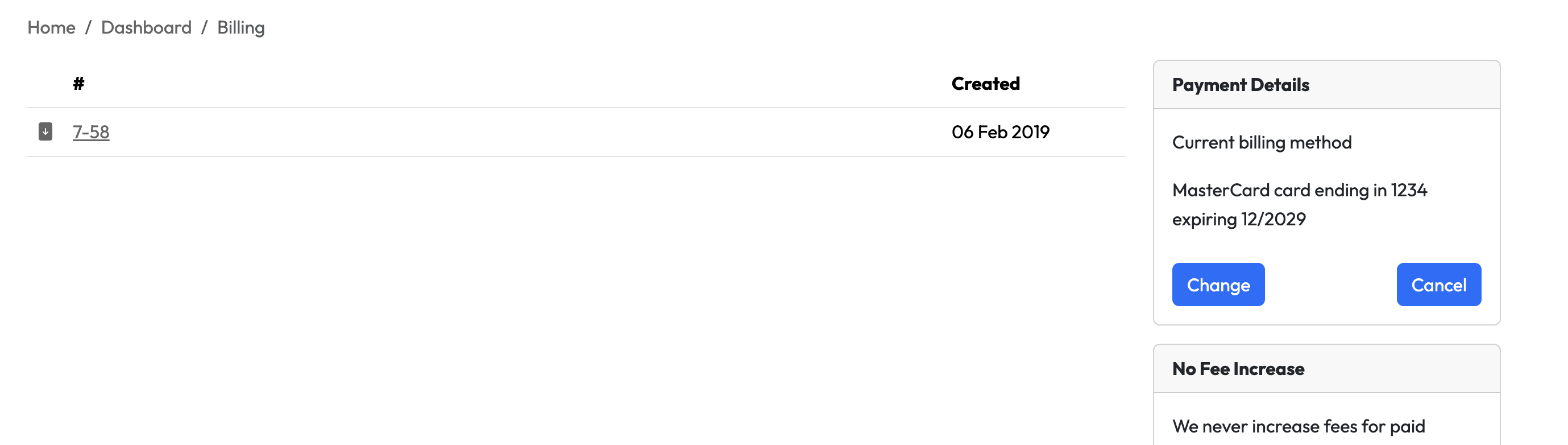
Task: Click the Created column header
Action: [985, 84]
